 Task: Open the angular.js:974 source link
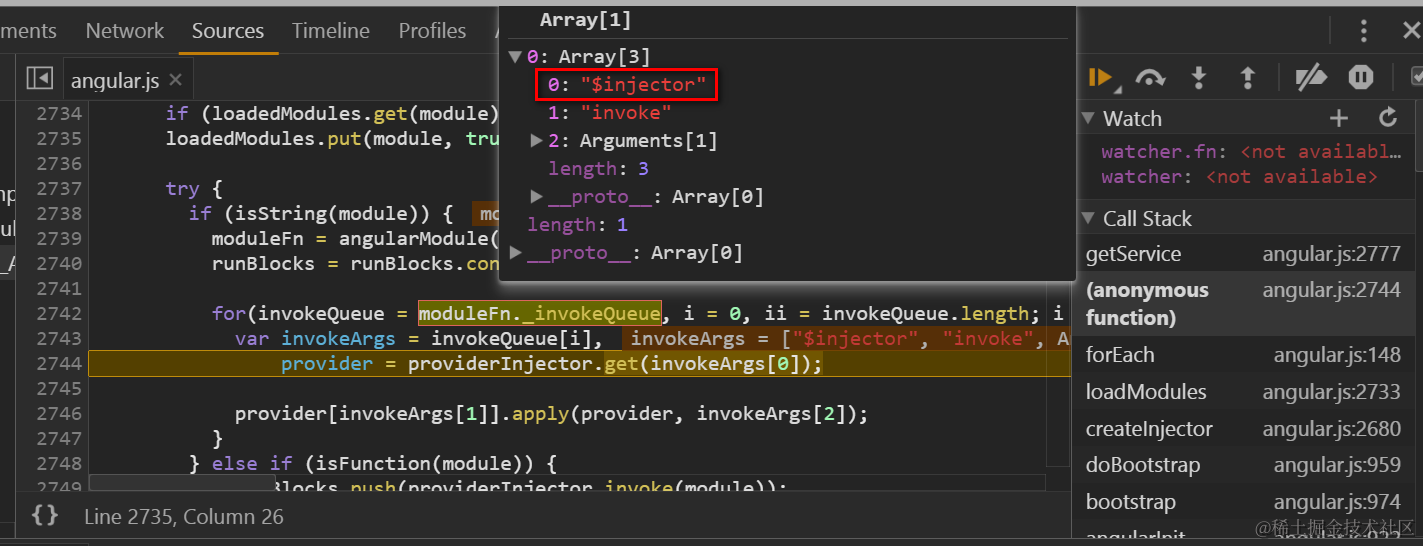pos(1337,502)
